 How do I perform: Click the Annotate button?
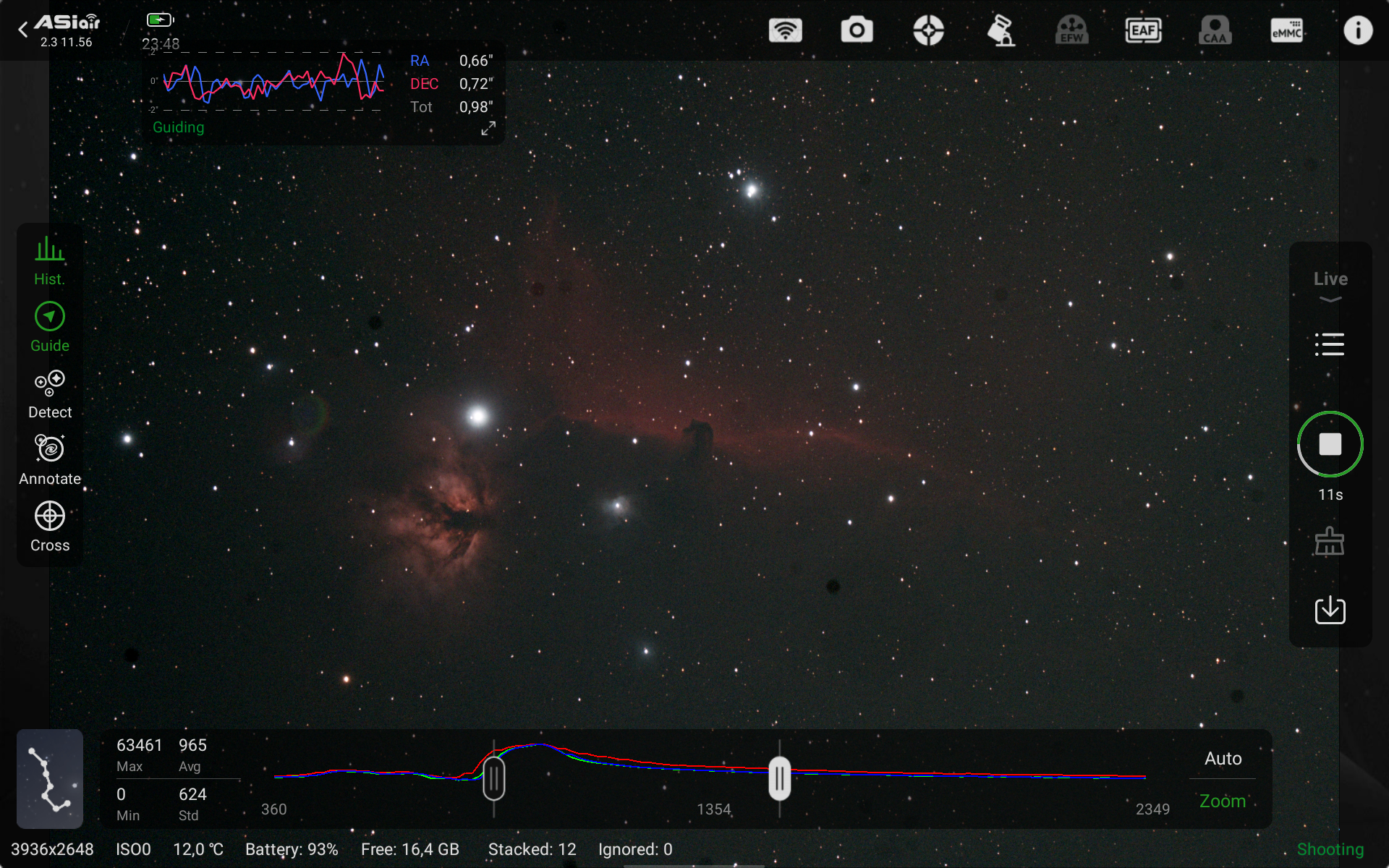(49, 460)
